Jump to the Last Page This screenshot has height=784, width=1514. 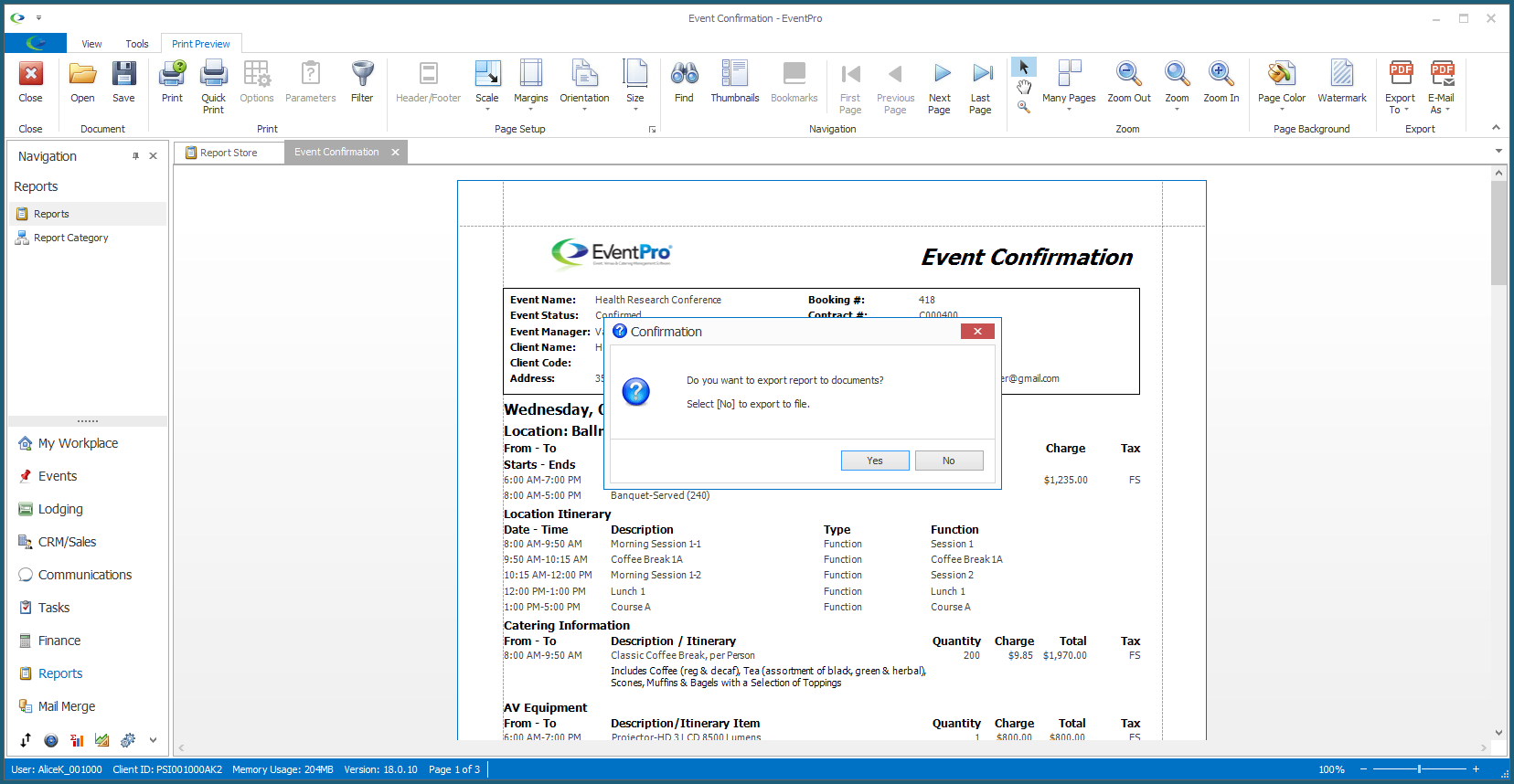click(x=980, y=87)
